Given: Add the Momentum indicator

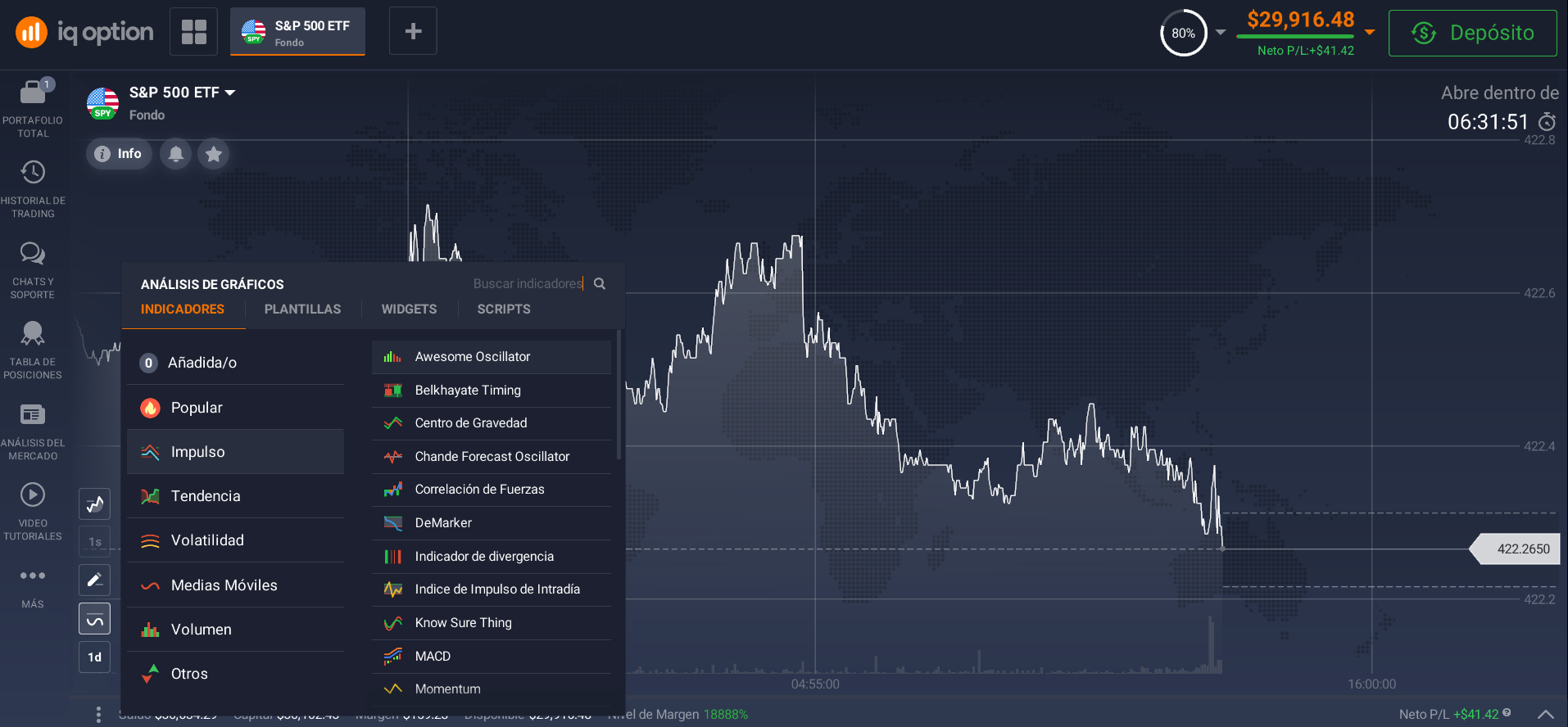Looking at the screenshot, I should point(492,689).
